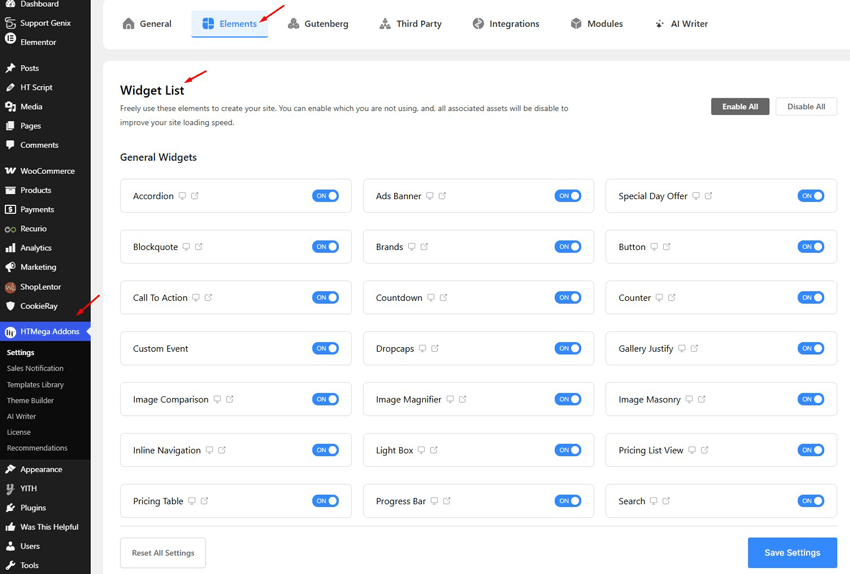Image resolution: width=850 pixels, height=574 pixels.
Task: Open ShopLentor in the admin sidebar
Action: point(45,287)
